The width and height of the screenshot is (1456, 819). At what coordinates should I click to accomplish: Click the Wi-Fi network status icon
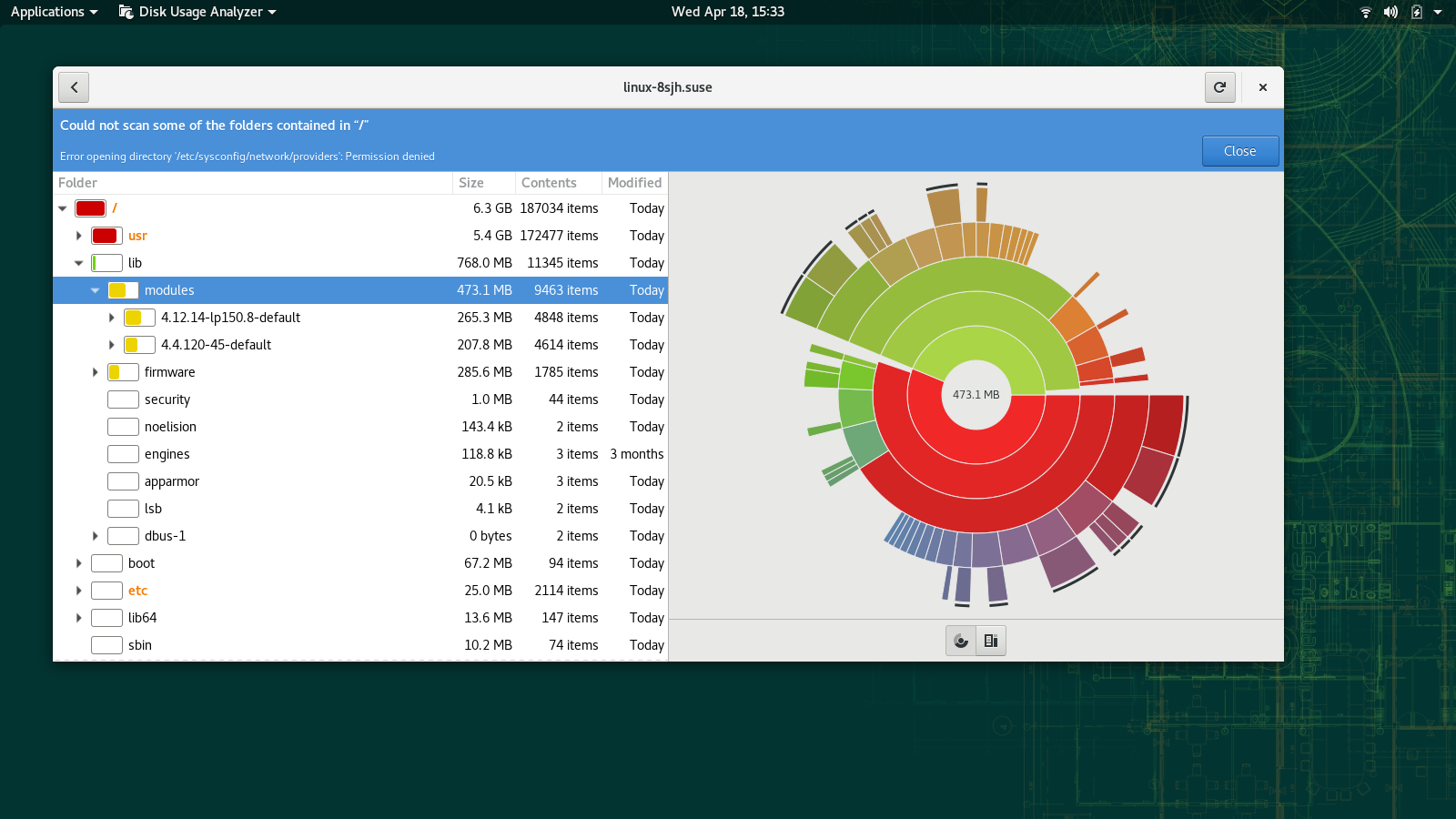coord(1365,12)
